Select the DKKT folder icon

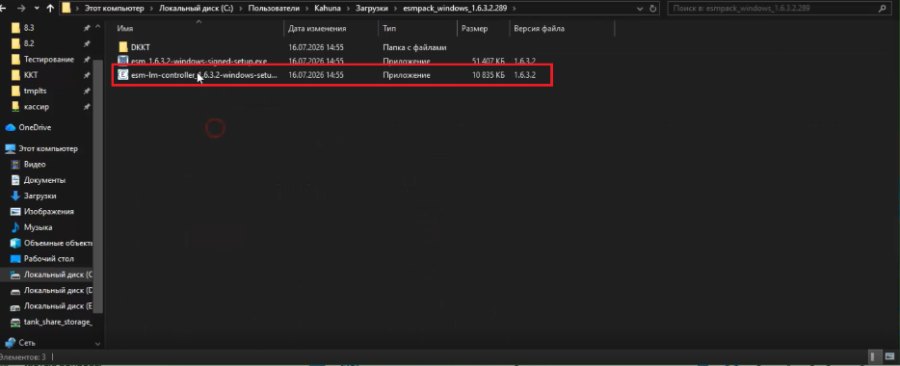pyautogui.click(x=123, y=47)
